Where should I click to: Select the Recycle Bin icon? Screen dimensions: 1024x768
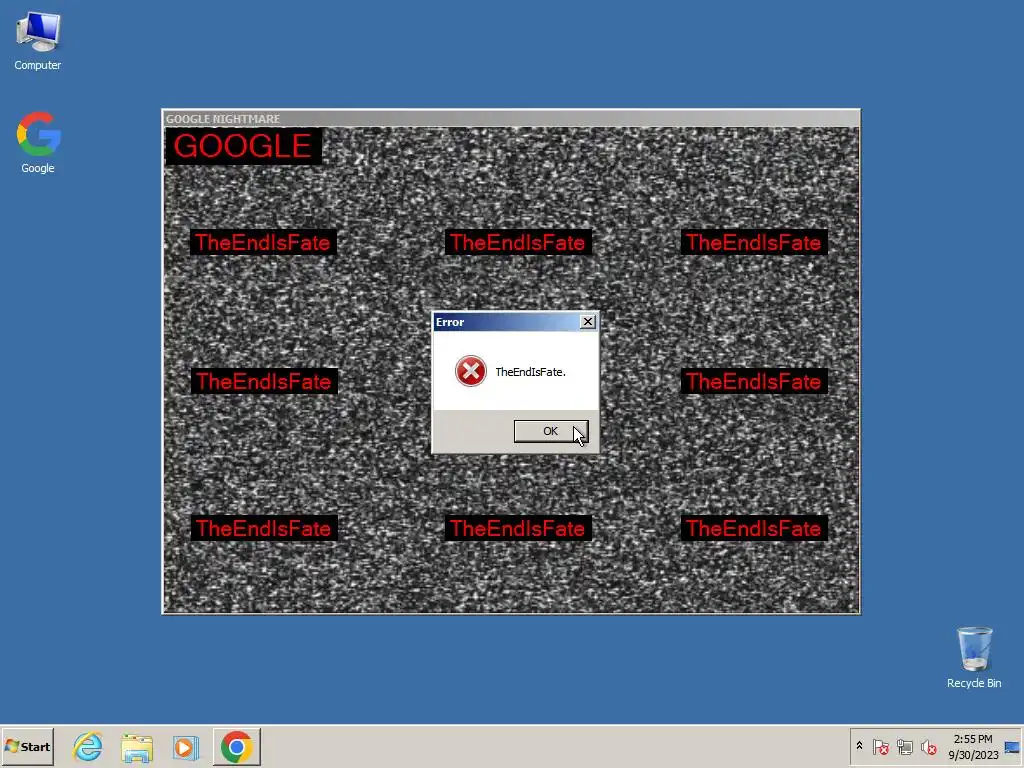coord(974,658)
